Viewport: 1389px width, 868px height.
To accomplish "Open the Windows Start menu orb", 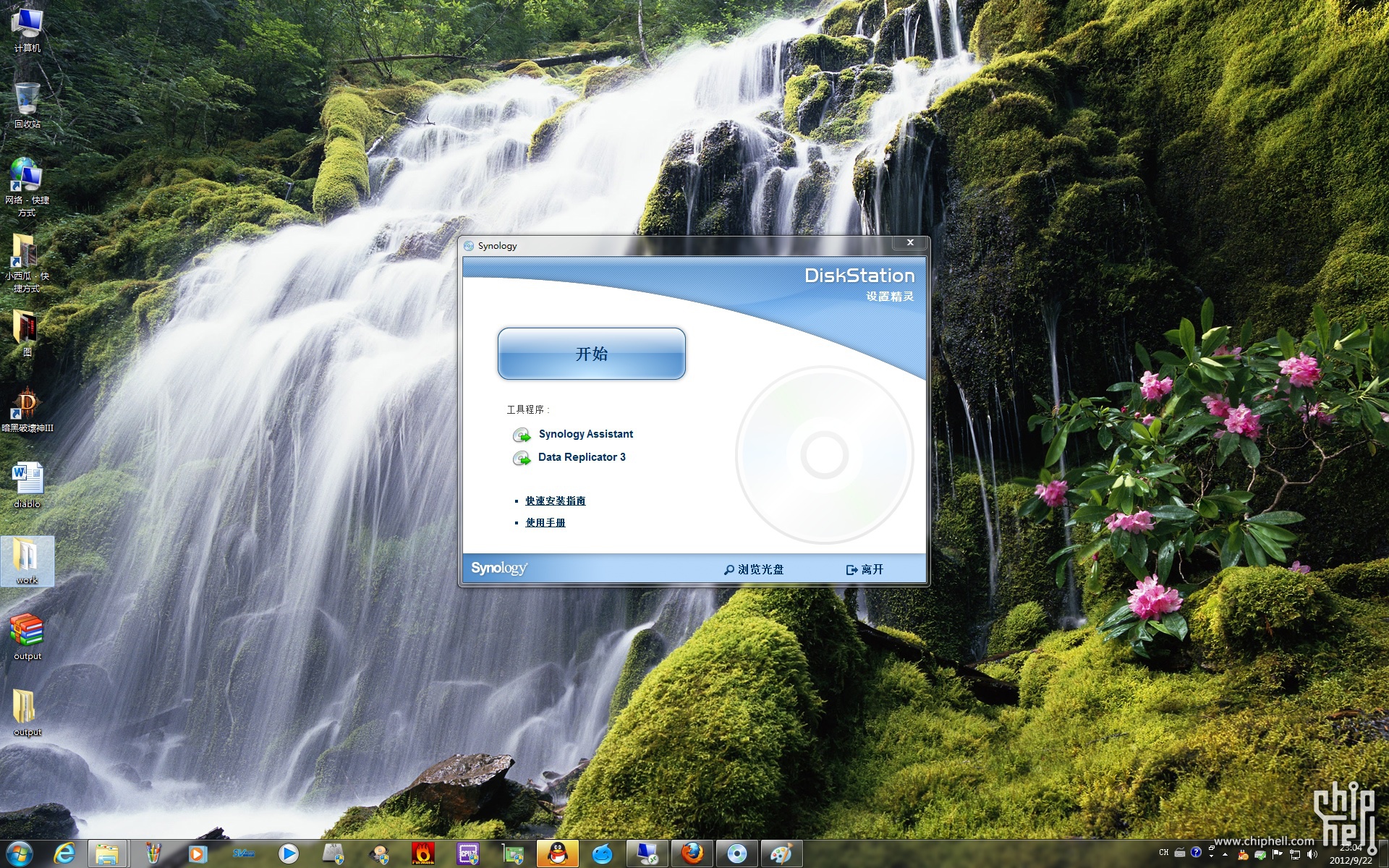I will [20, 854].
